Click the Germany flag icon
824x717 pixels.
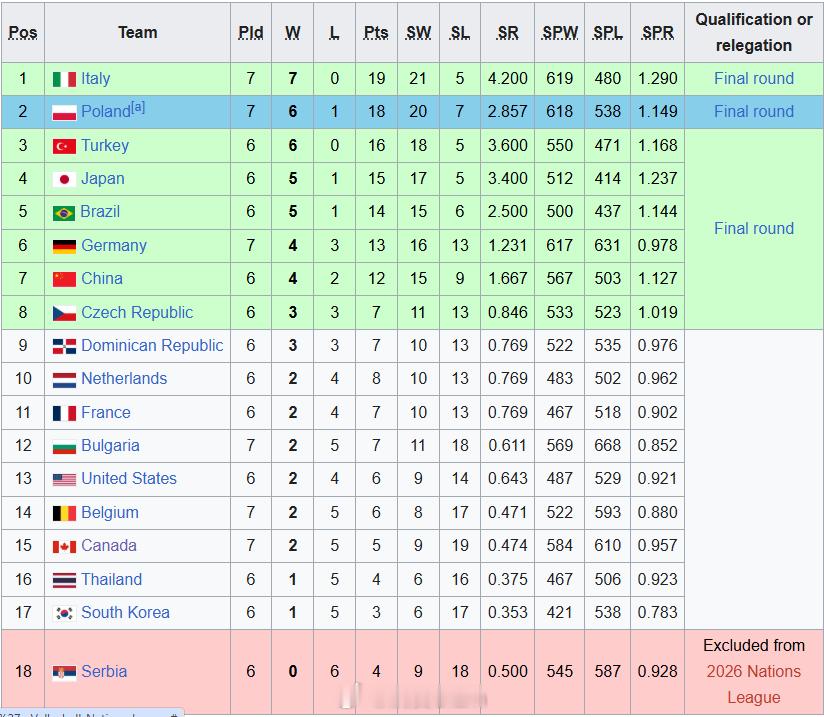pyautogui.click(x=64, y=246)
